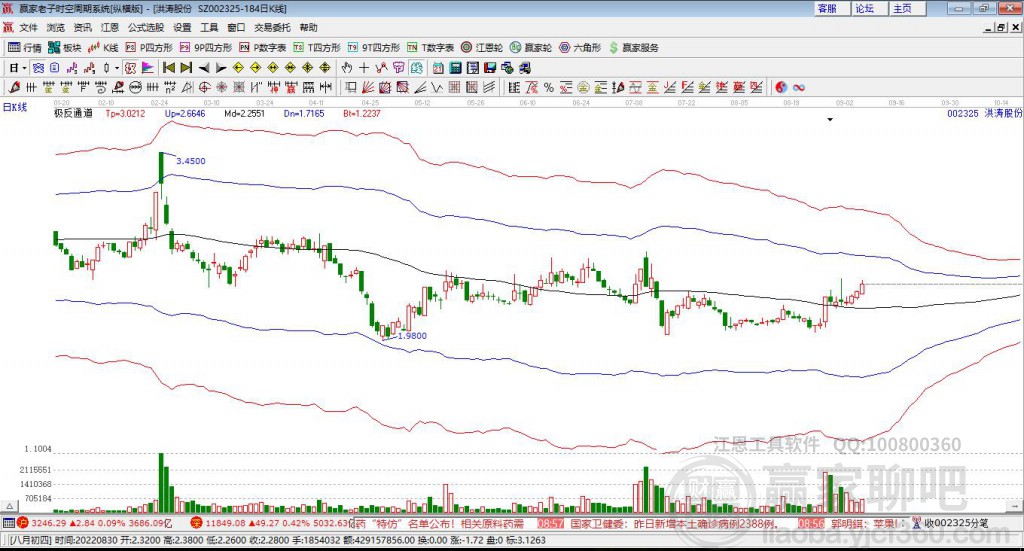
Task: Switch to the K线 candlestick chart
Action: point(103,48)
